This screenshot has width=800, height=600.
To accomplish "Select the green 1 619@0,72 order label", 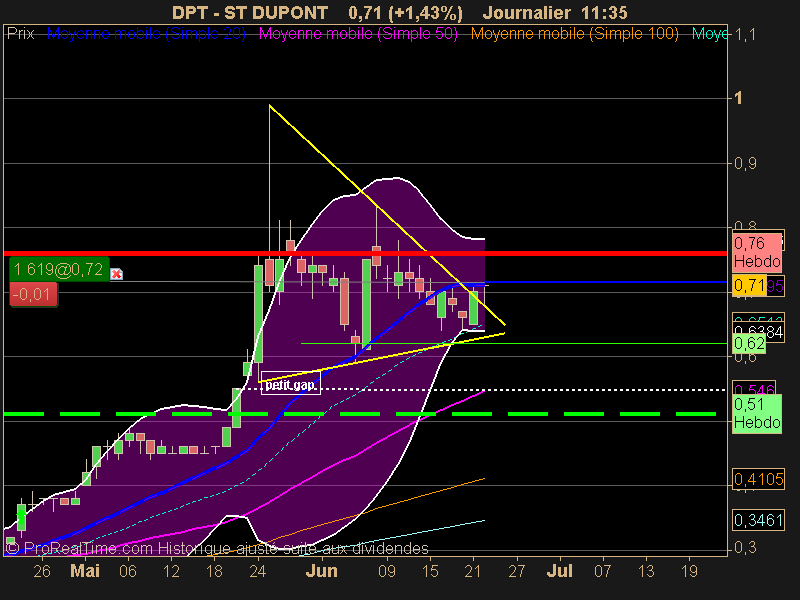I will pyautogui.click(x=59, y=269).
